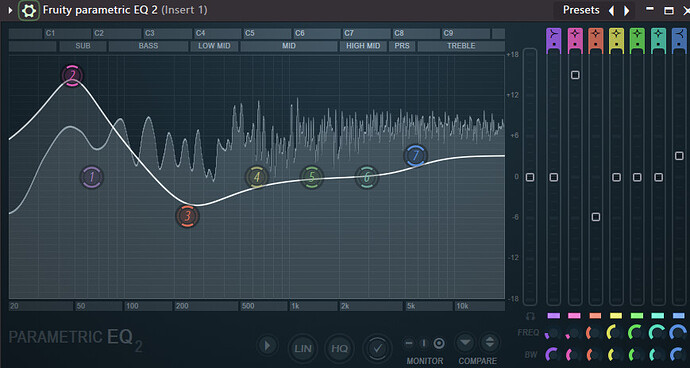This screenshot has height=368, width=690.
Task: Open the plugin menu arrow left of gear
Action: [x=11, y=10]
